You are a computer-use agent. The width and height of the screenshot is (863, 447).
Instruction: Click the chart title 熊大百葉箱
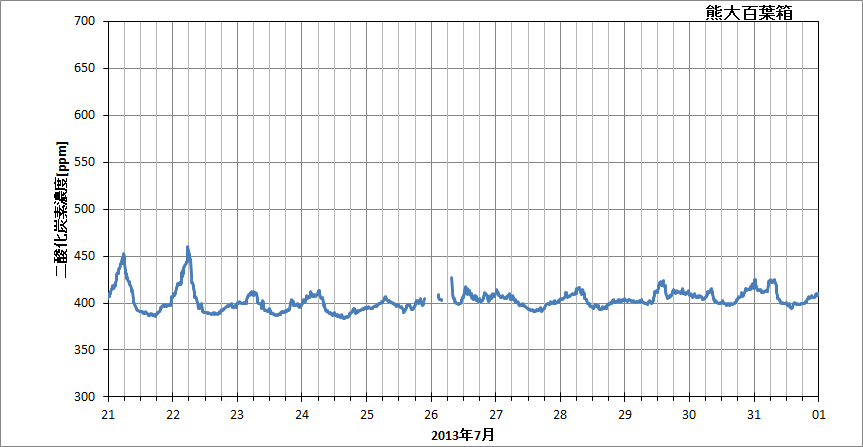coord(749,13)
